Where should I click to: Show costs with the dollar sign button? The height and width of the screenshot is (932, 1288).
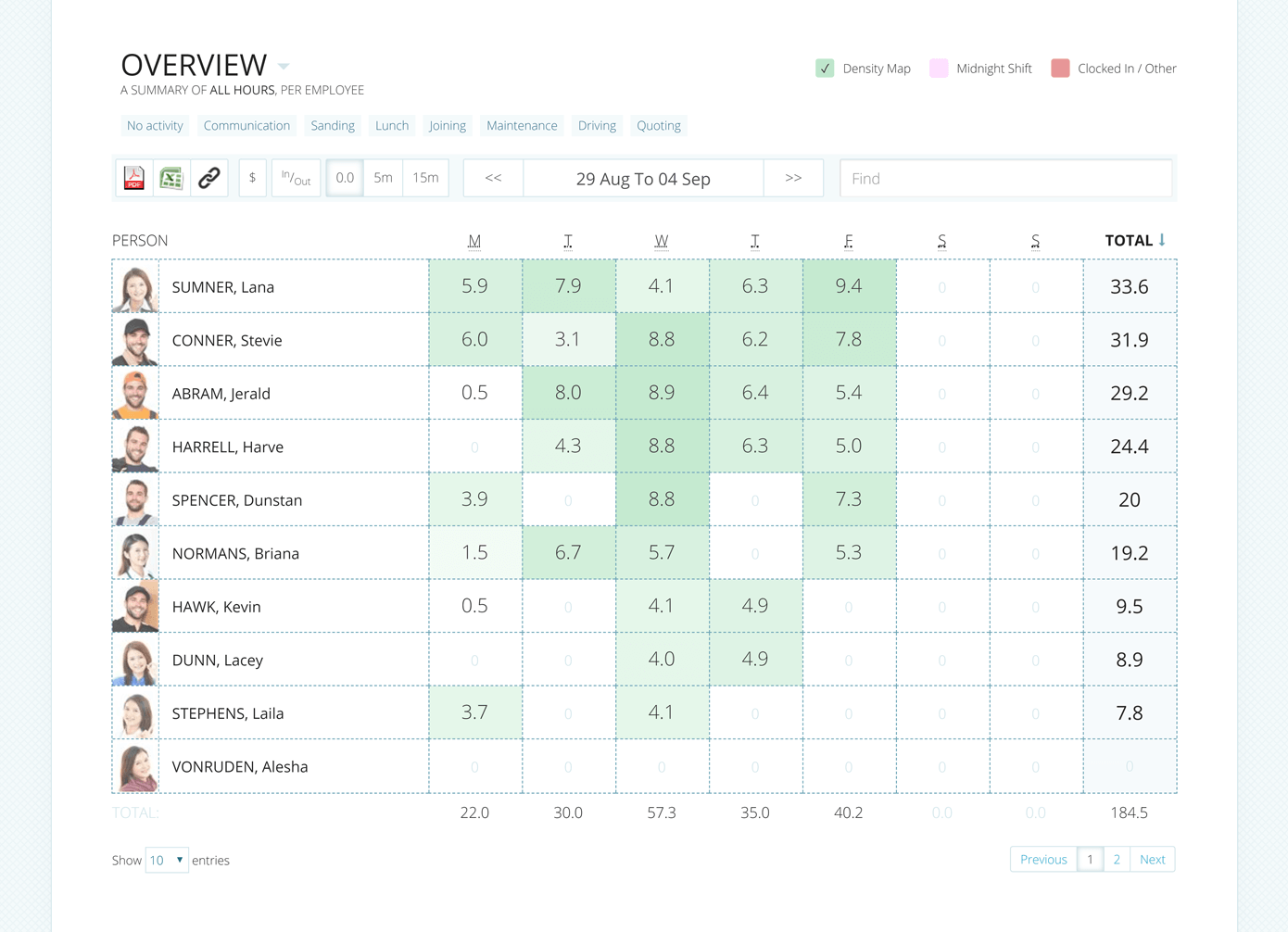point(252,178)
